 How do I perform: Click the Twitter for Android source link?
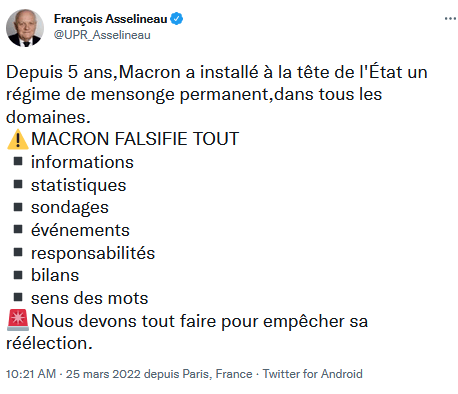click(x=312, y=374)
